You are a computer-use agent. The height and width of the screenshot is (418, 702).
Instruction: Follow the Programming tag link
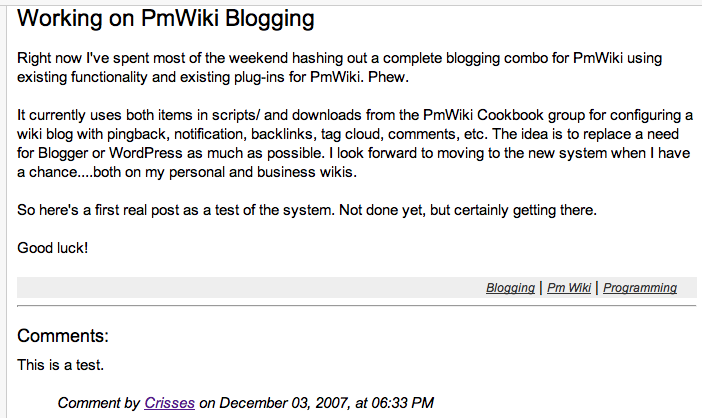pyautogui.click(x=640, y=288)
